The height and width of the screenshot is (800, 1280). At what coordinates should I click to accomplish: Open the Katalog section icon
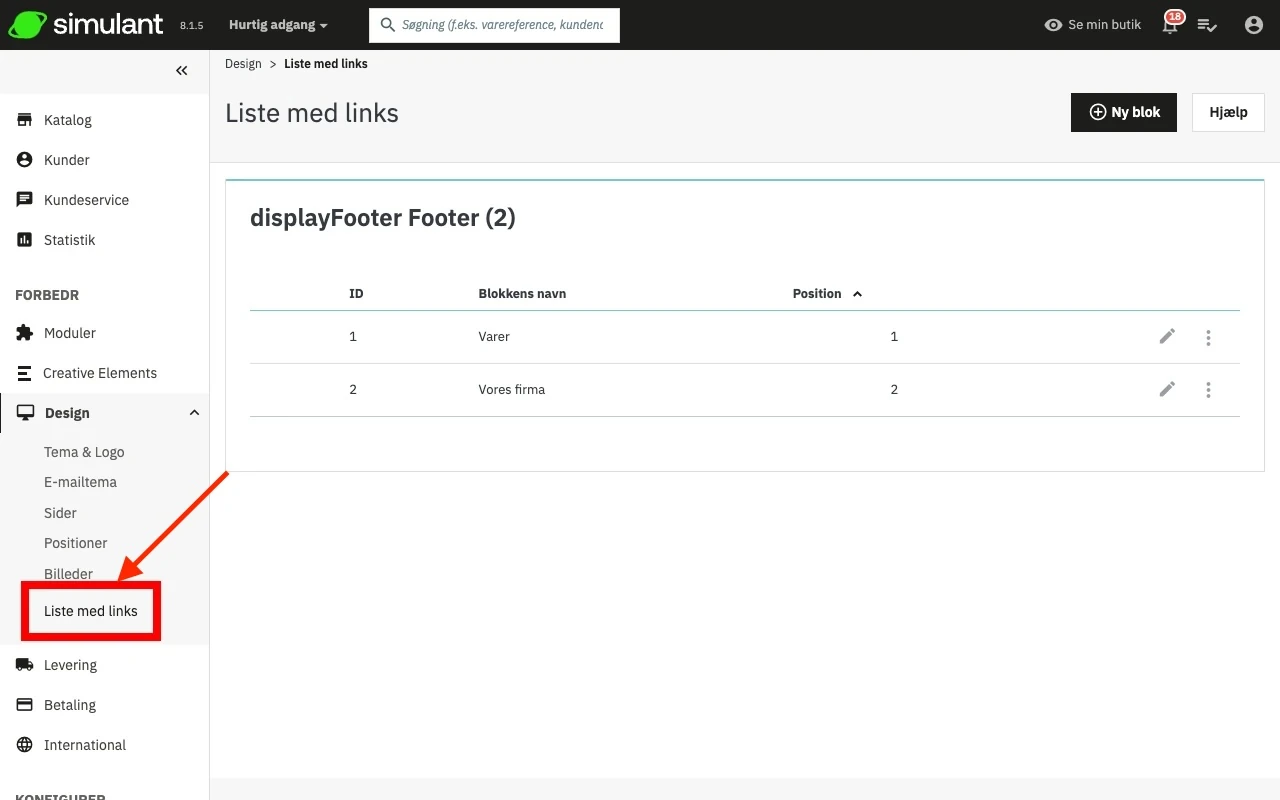[22, 119]
